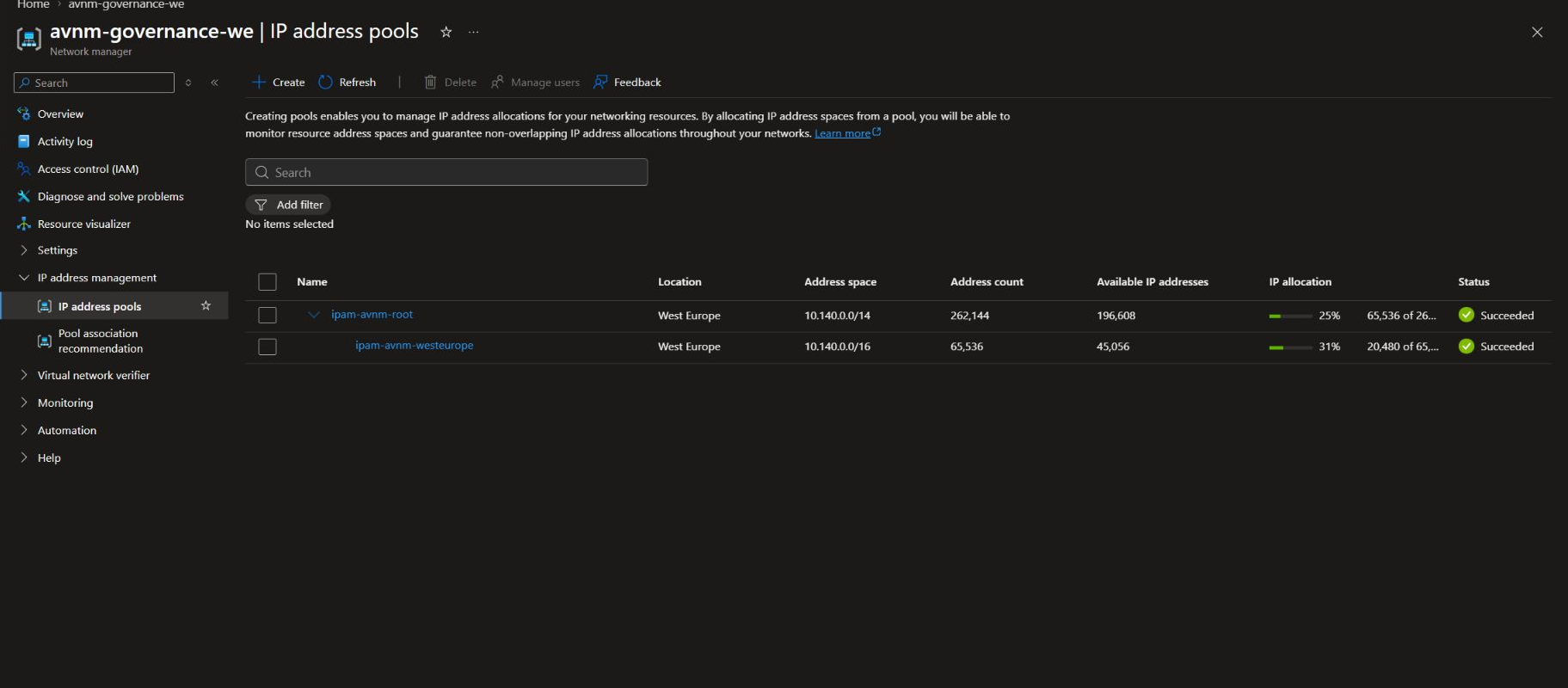The height and width of the screenshot is (688, 1568).
Task: Open the Learn more link
Action: point(847,133)
